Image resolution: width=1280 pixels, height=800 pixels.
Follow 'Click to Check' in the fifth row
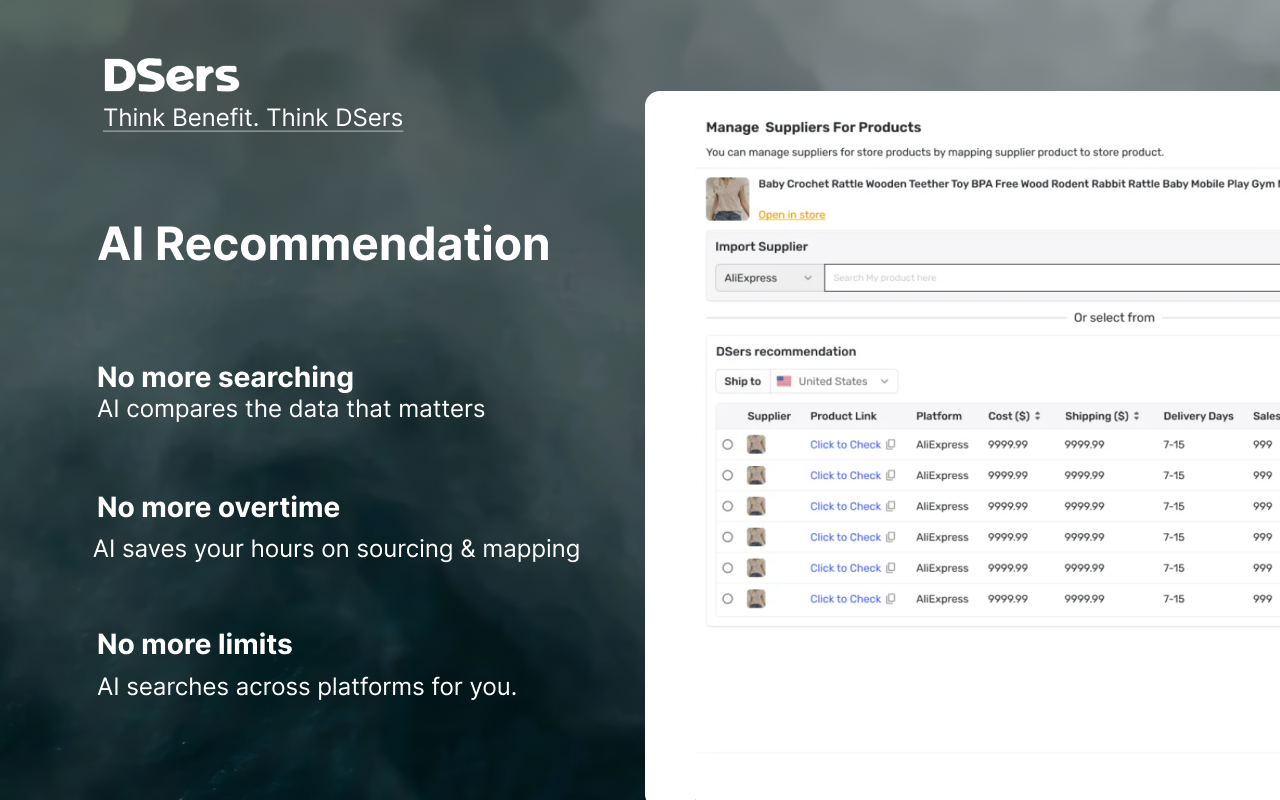point(846,569)
